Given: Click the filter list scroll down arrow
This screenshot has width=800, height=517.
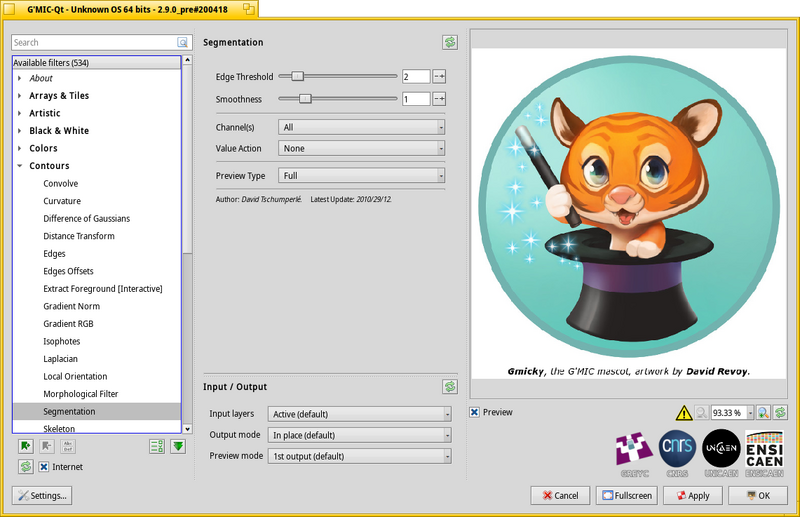Looking at the screenshot, I should point(187,429).
